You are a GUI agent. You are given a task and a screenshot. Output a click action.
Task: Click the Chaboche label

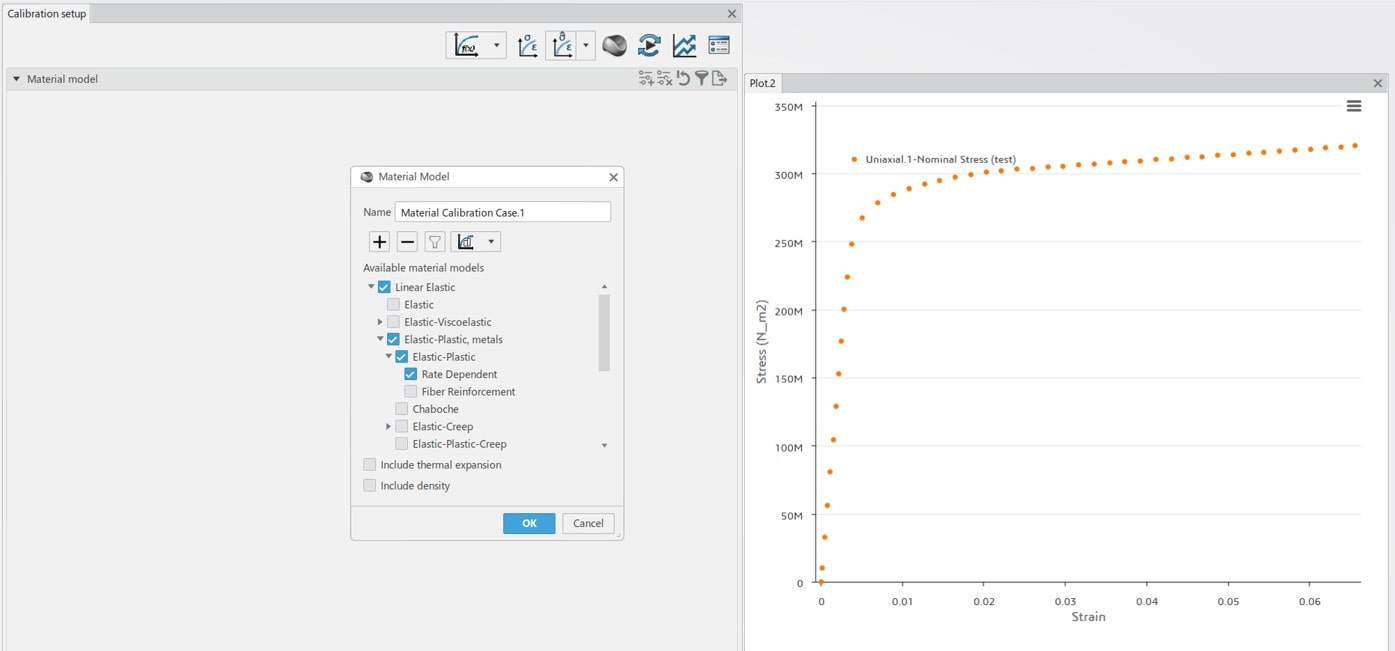pyautogui.click(x=436, y=409)
